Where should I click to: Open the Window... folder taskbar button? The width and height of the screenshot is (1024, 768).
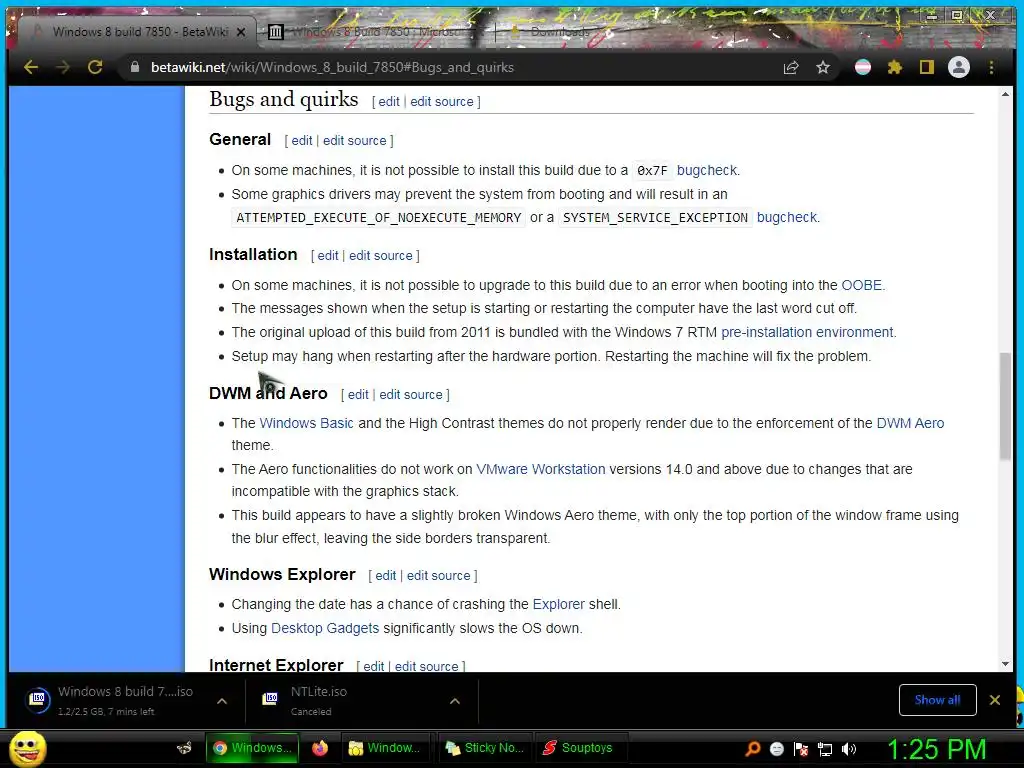384,748
